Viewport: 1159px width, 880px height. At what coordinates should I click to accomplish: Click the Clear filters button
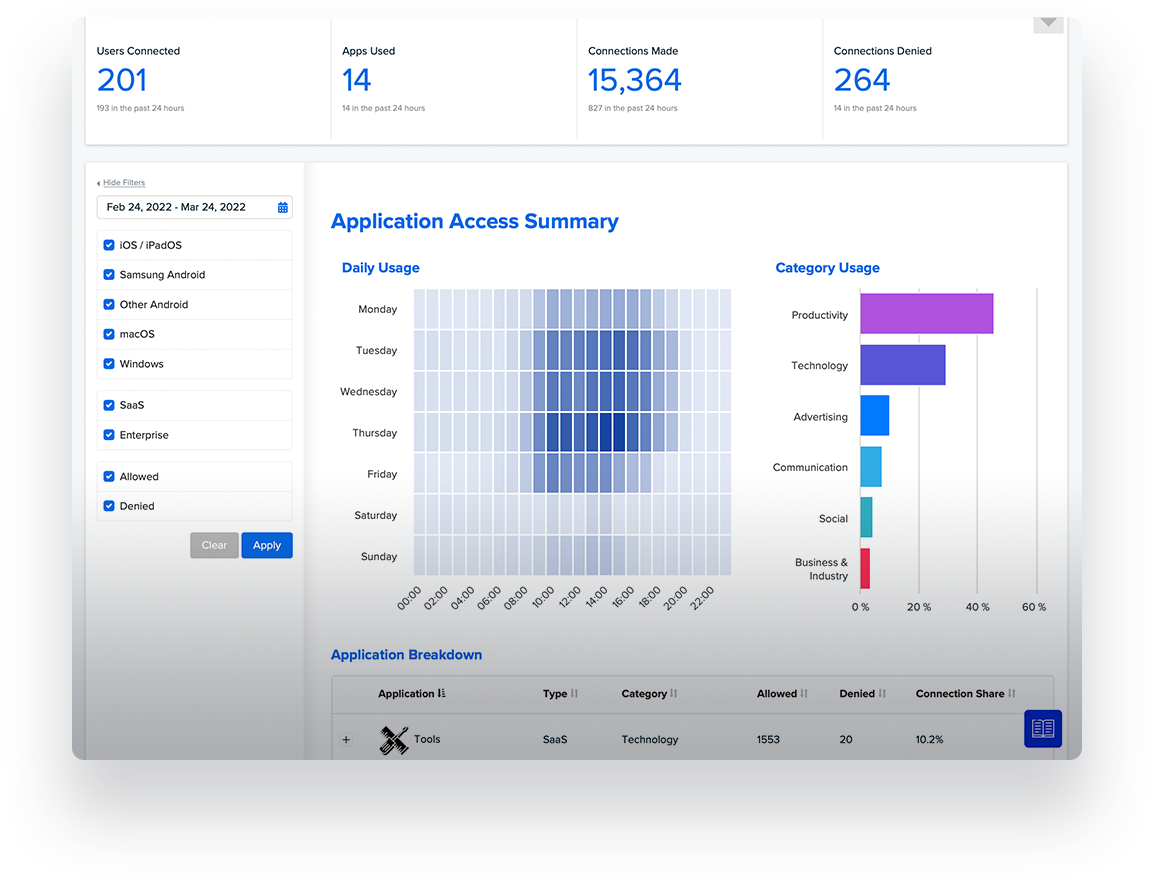tap(214, 545)
